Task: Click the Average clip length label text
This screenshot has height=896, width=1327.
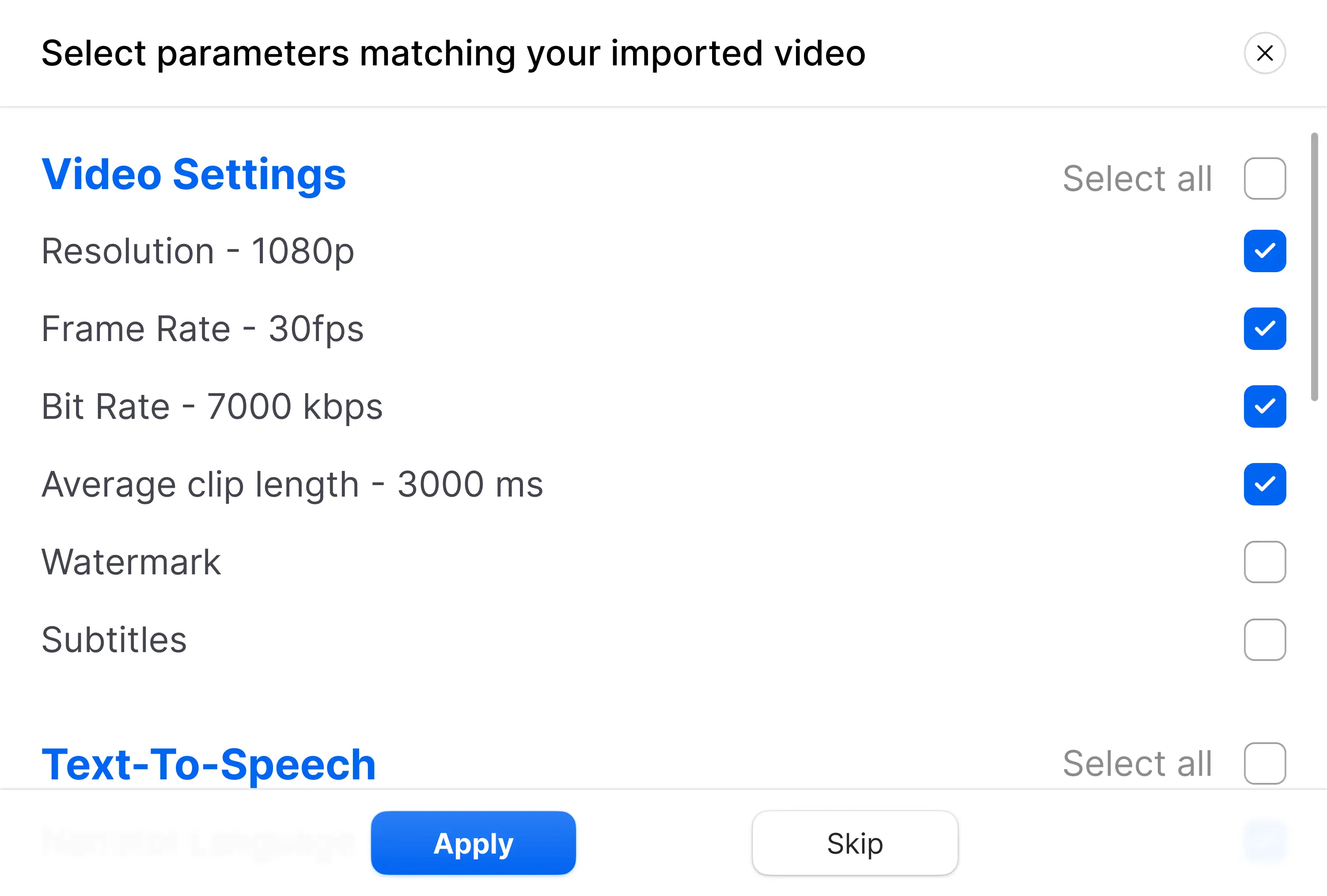Action: (292, 484)
